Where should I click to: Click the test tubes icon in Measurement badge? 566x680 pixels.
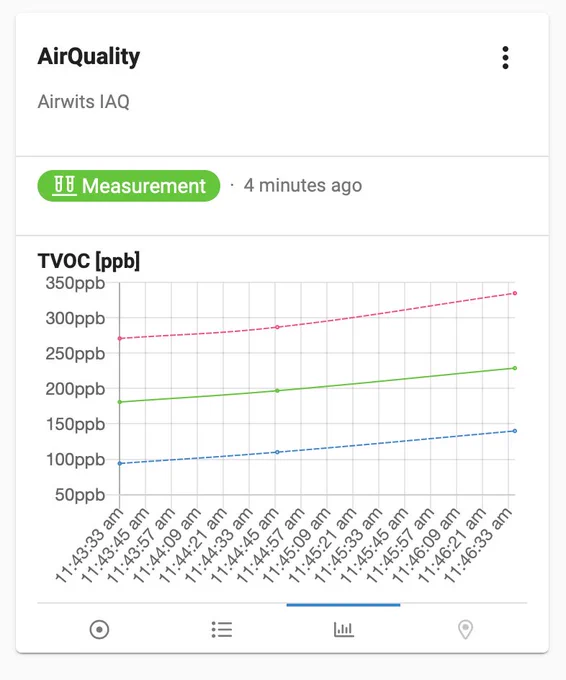tap(65, 186)
